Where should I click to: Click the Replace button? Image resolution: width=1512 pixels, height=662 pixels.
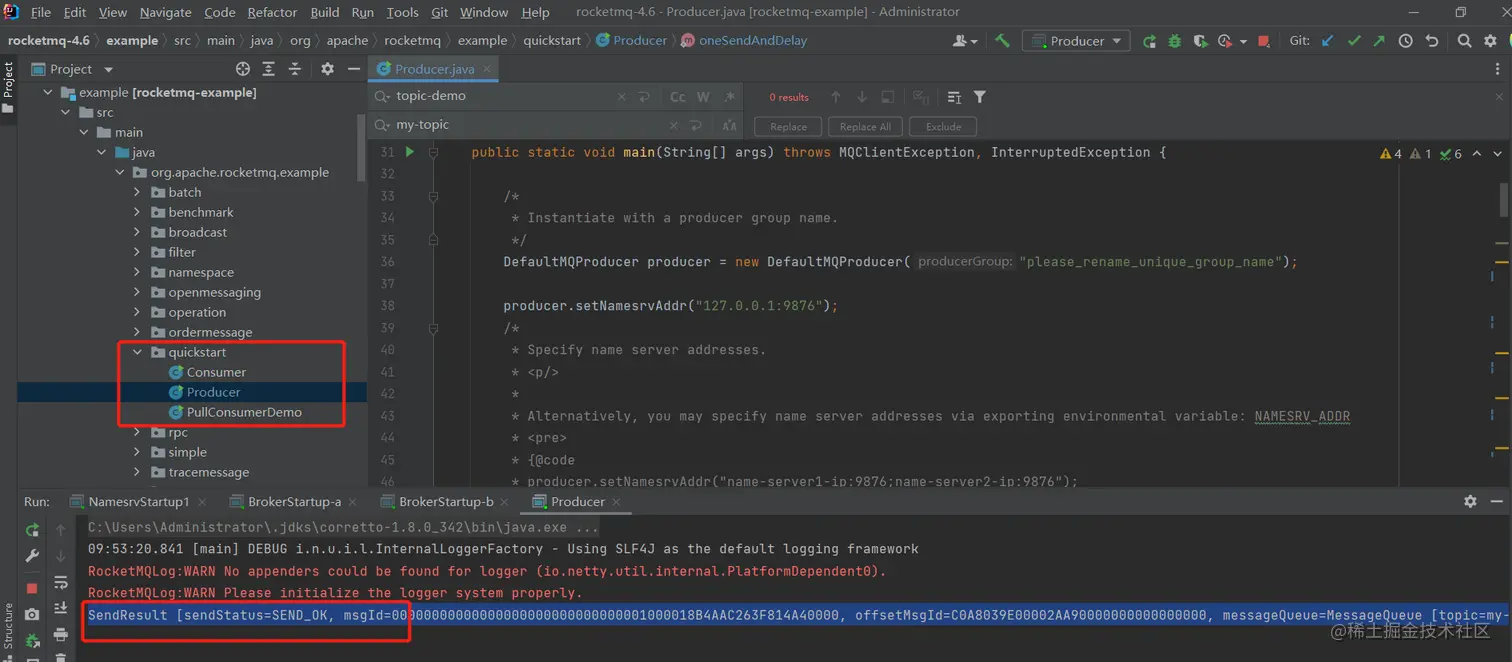tap(788, 126)
